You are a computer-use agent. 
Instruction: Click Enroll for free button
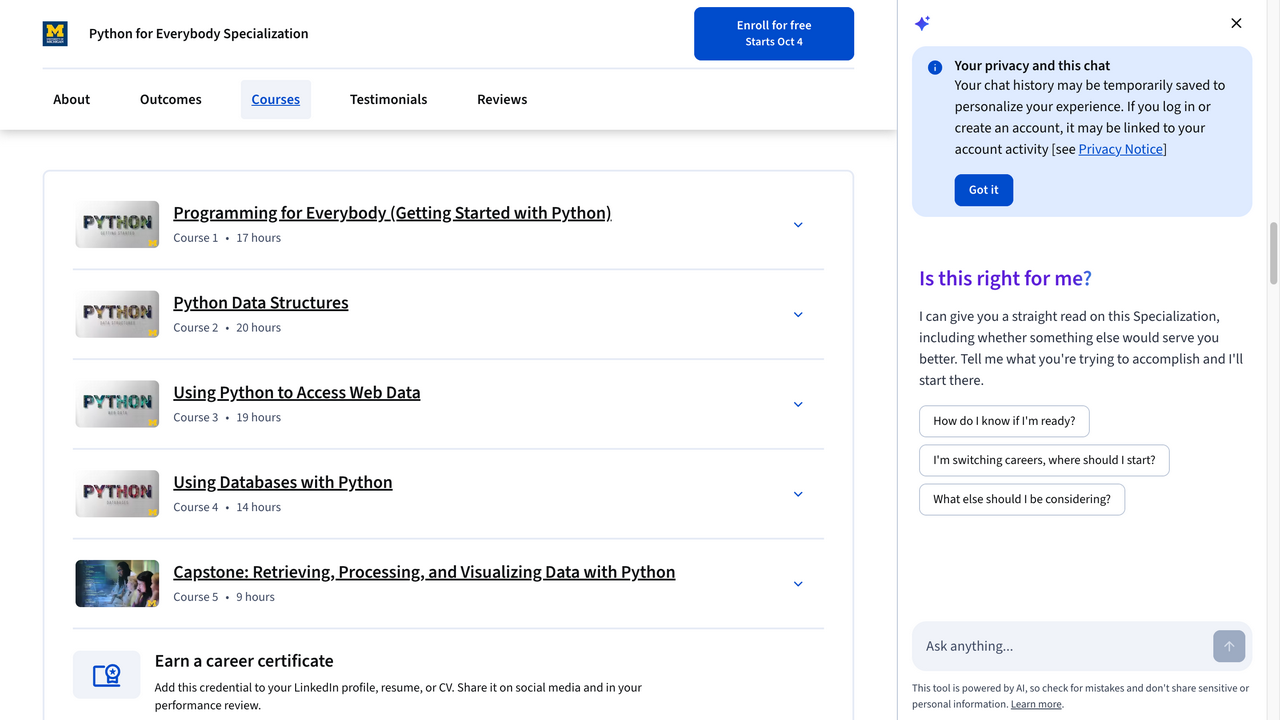(774, 33)
